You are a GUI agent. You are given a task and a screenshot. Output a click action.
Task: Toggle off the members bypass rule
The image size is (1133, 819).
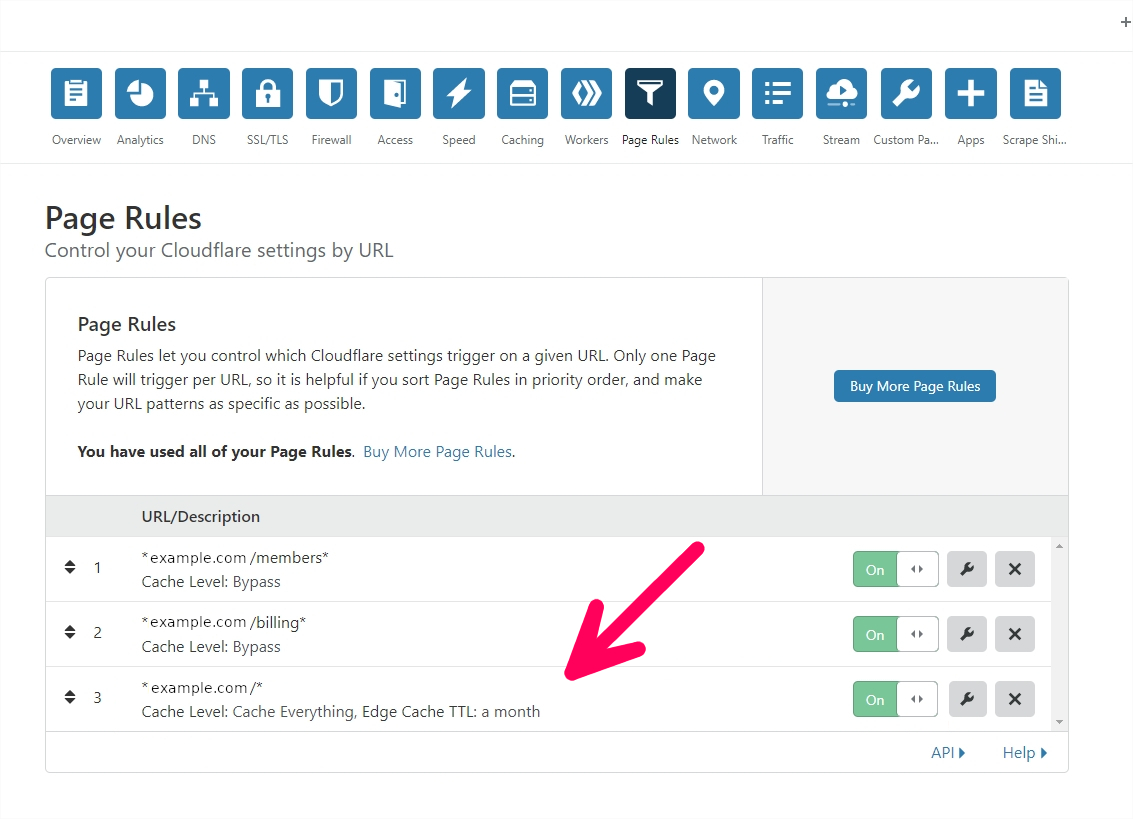(895, 569)
